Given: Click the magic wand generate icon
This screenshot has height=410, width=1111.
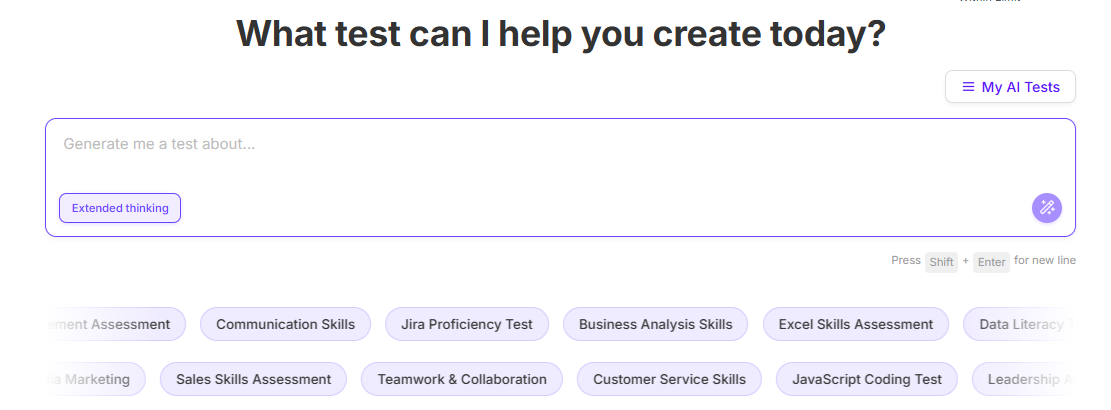Looking at the screenshot, I should point(1046,208).
